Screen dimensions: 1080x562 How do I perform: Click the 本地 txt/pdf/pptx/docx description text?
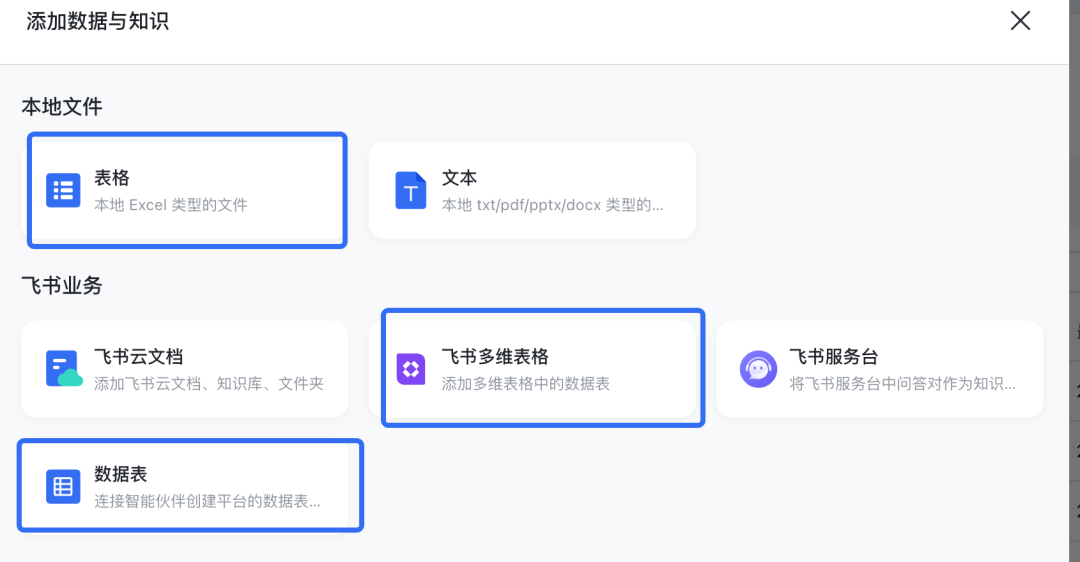[552, 205]
